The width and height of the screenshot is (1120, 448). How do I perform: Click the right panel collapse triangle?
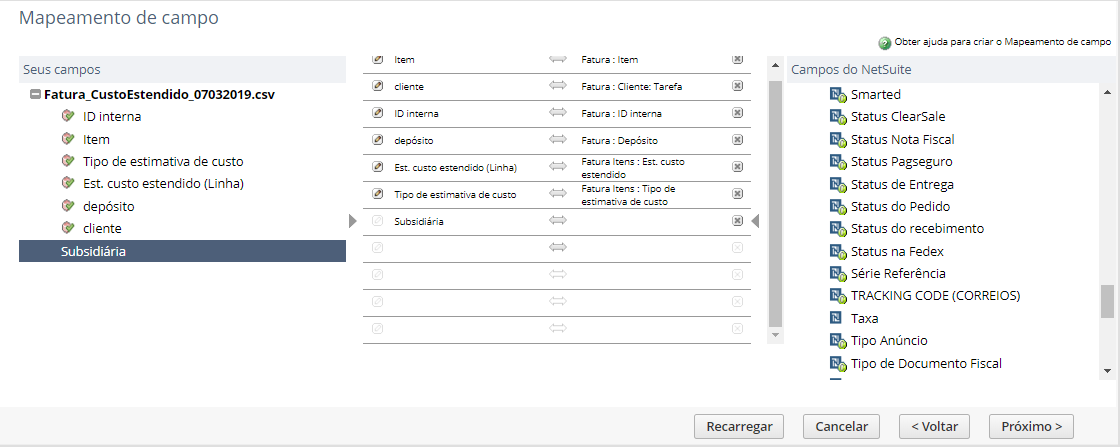click(x=756, y=221)
